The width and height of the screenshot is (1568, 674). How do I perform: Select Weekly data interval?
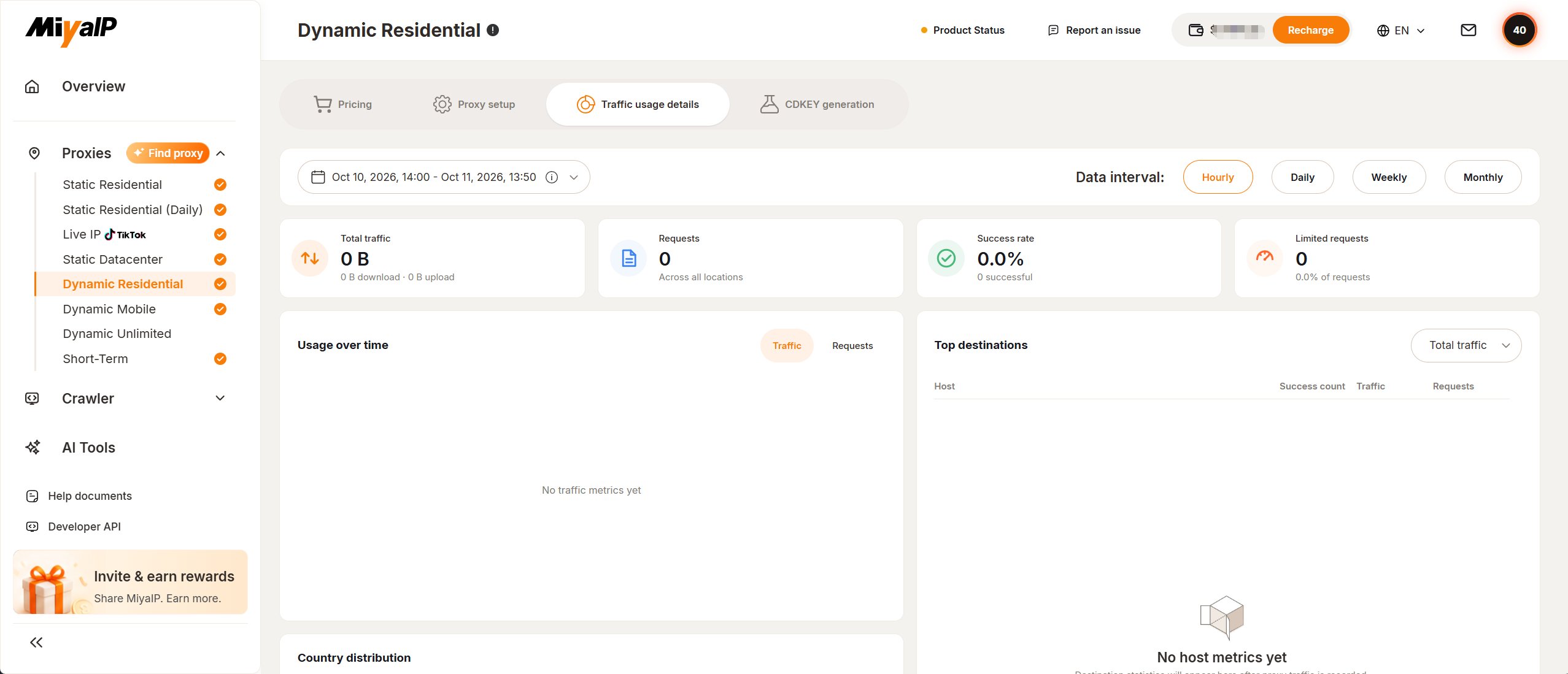point(1389,177)
